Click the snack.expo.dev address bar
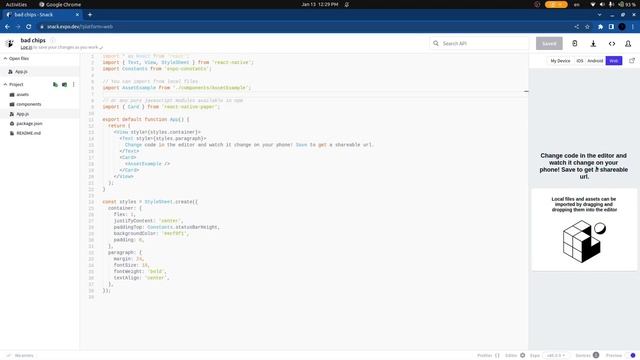Image resolution: width=640 pixels, height=360 pixels. 302,27
